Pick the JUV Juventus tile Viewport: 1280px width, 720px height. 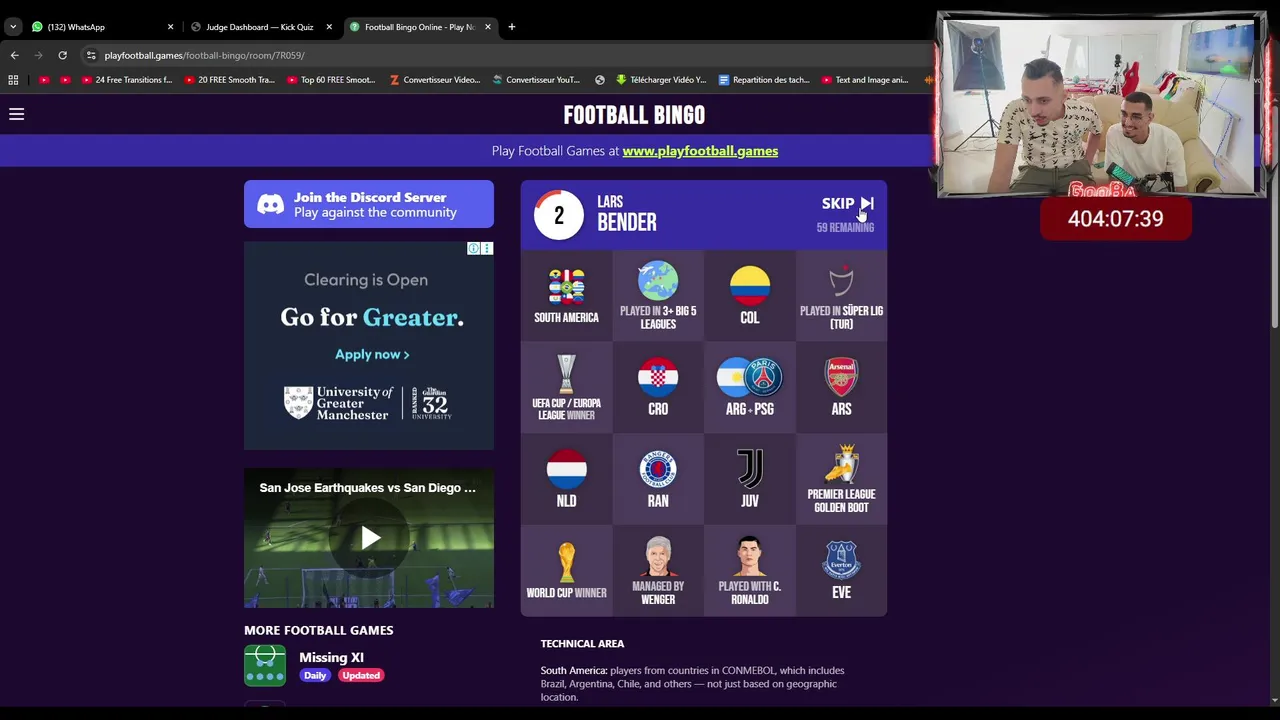(750, 480)
